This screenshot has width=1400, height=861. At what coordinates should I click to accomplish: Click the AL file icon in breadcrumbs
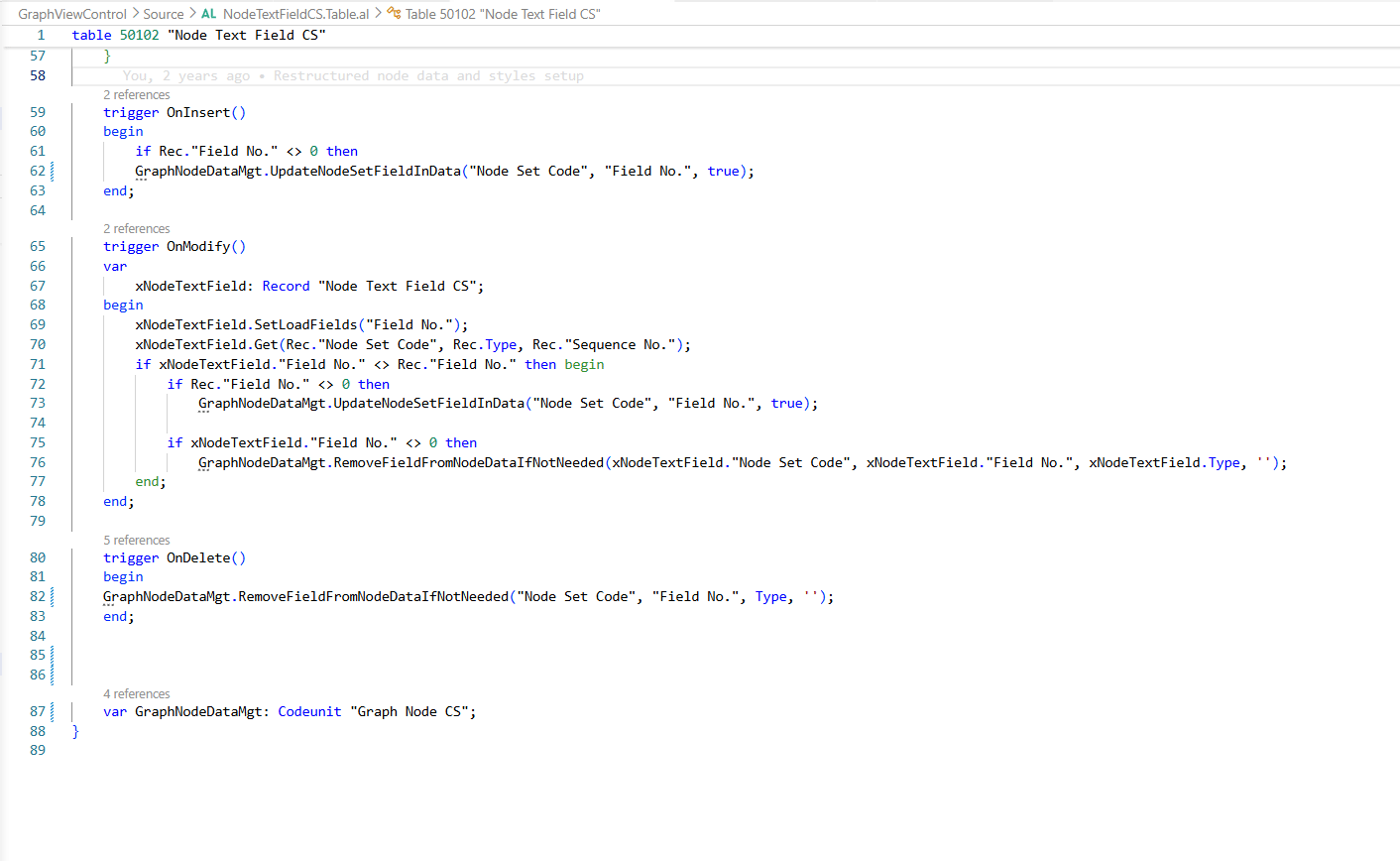208,14
